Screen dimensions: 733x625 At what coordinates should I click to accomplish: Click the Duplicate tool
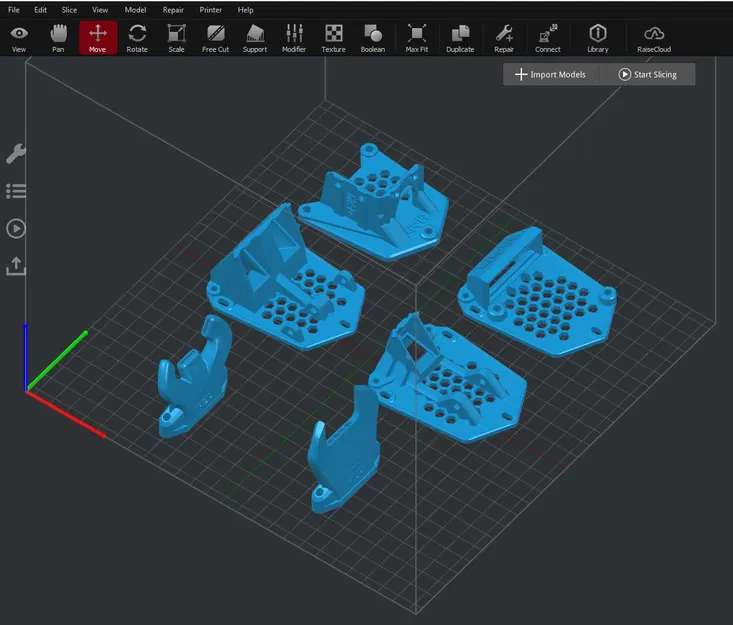coord(460,38)
